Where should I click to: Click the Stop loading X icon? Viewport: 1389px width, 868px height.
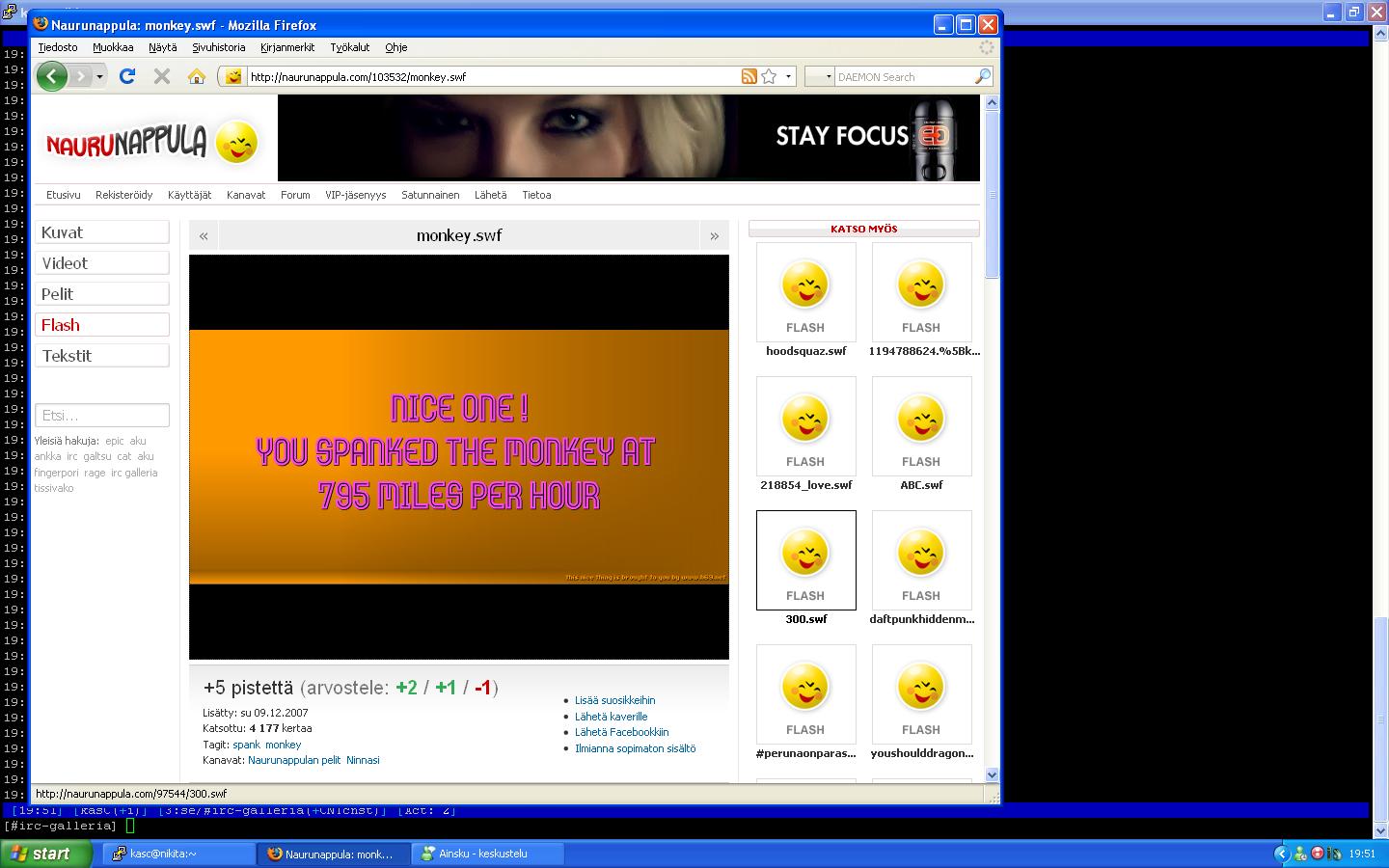(162, 76)
